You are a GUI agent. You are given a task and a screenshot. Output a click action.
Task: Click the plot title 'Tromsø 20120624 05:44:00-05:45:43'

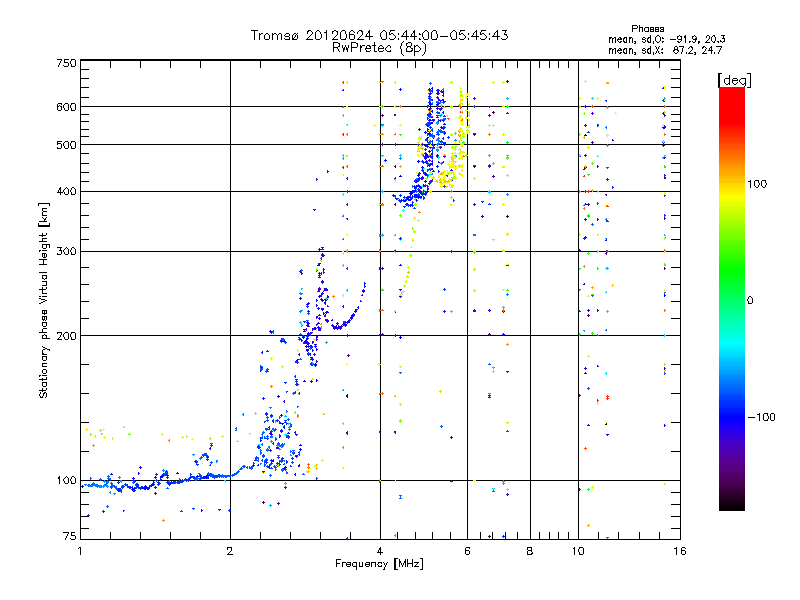tap(379, 35)
